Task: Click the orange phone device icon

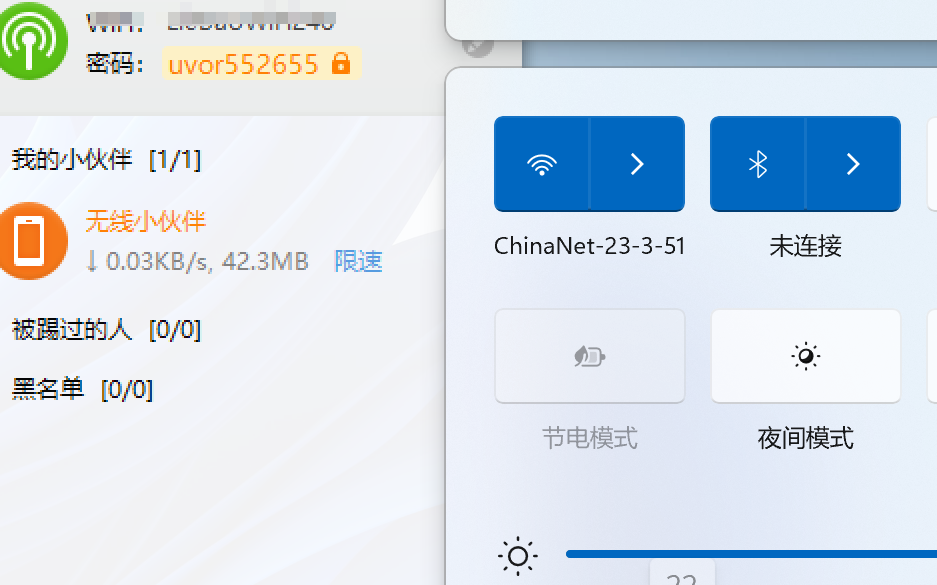Action: point(30,241)
